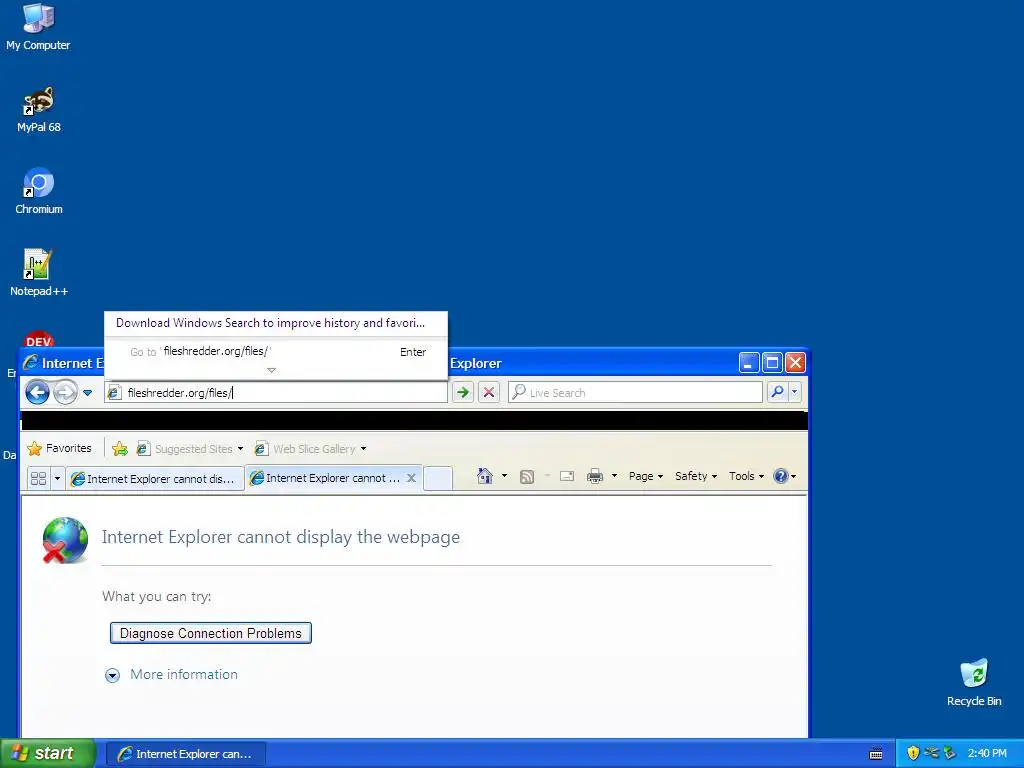Open tab list dropdown arrow
Viewport: 1024px width, 768px height.
tap(57, 478)
